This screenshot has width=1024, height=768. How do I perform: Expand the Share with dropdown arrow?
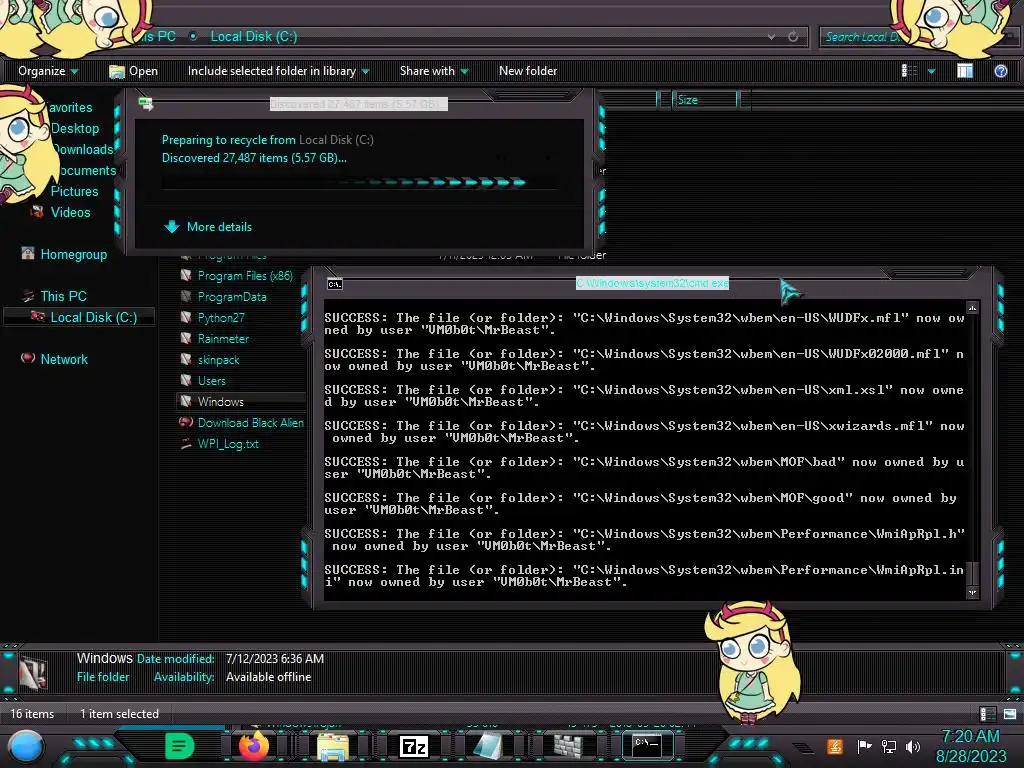[x=464, y=71]
